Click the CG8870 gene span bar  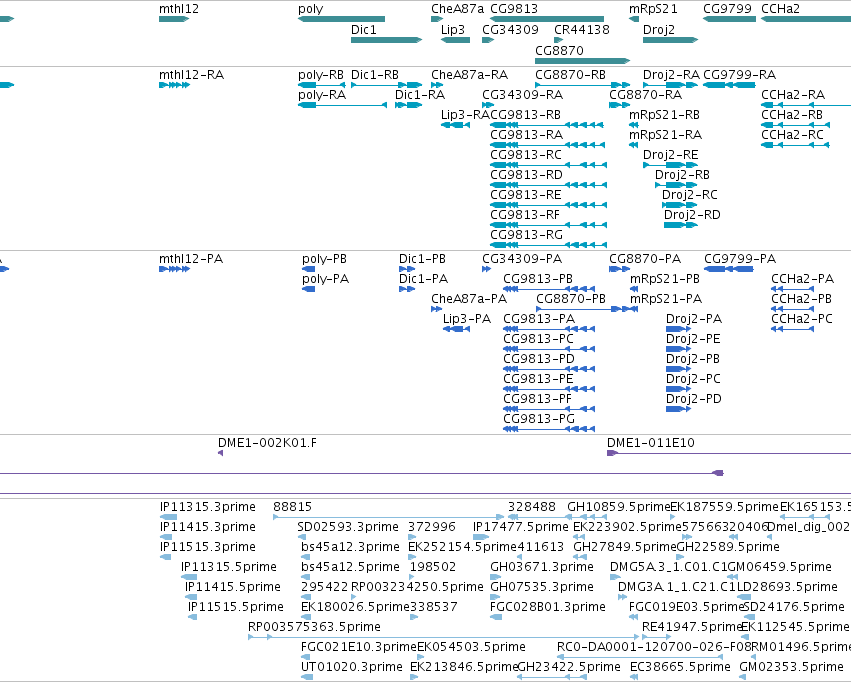point(582,61)
